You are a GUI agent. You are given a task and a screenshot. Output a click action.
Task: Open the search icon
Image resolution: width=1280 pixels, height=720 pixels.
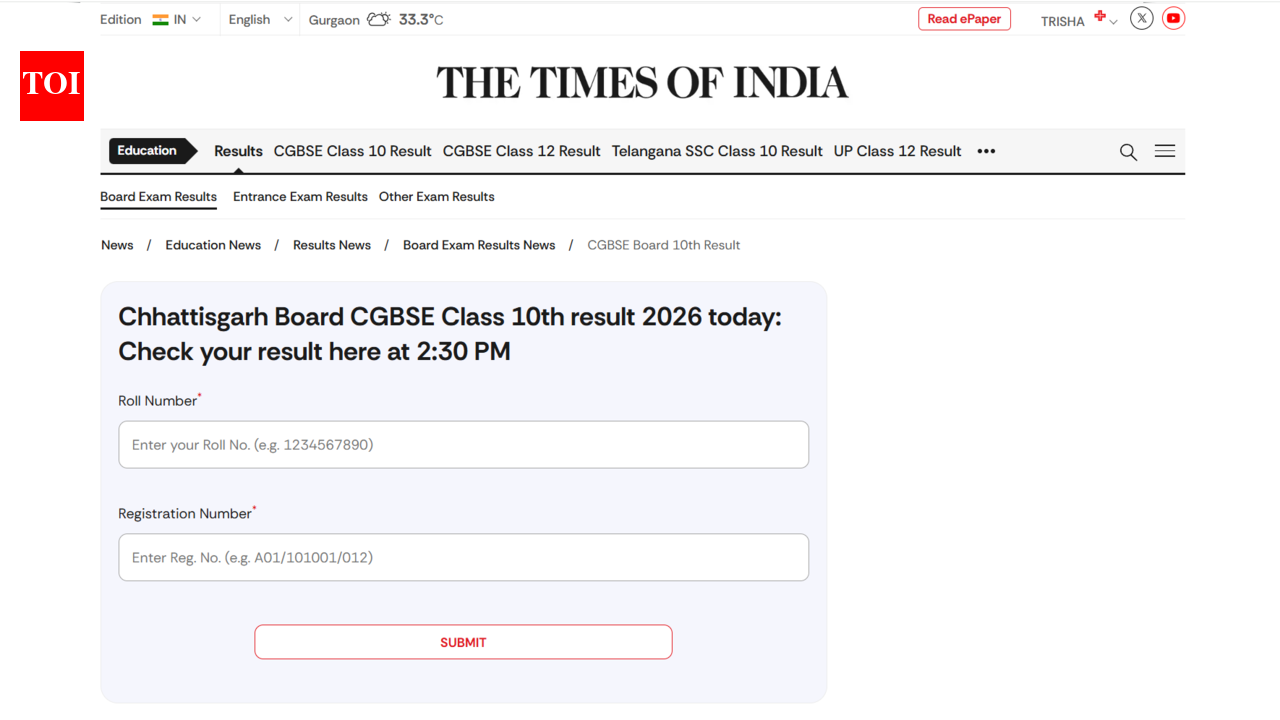[x=1128, y=152]
